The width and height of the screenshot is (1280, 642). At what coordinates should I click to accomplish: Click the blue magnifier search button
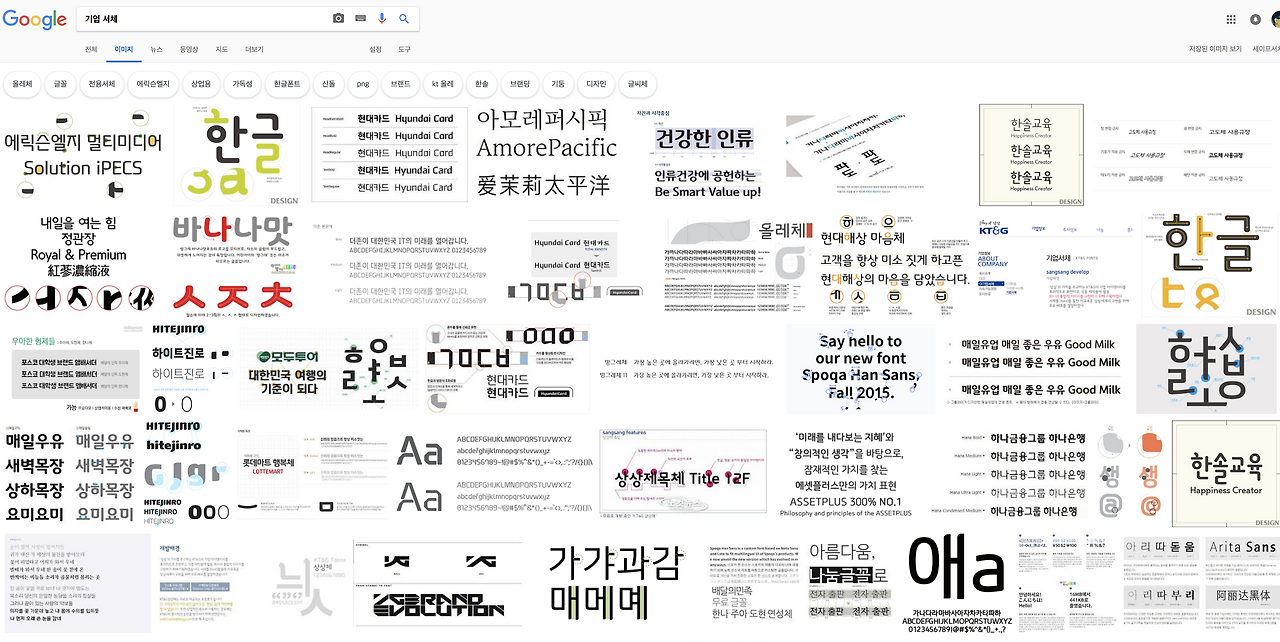(x=404, y=19)
